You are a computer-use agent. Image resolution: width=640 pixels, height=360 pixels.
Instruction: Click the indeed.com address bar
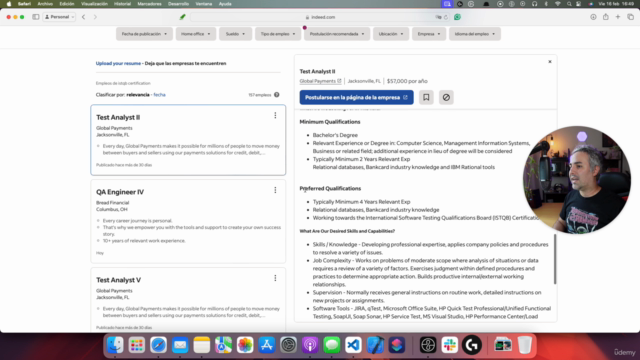320,17
